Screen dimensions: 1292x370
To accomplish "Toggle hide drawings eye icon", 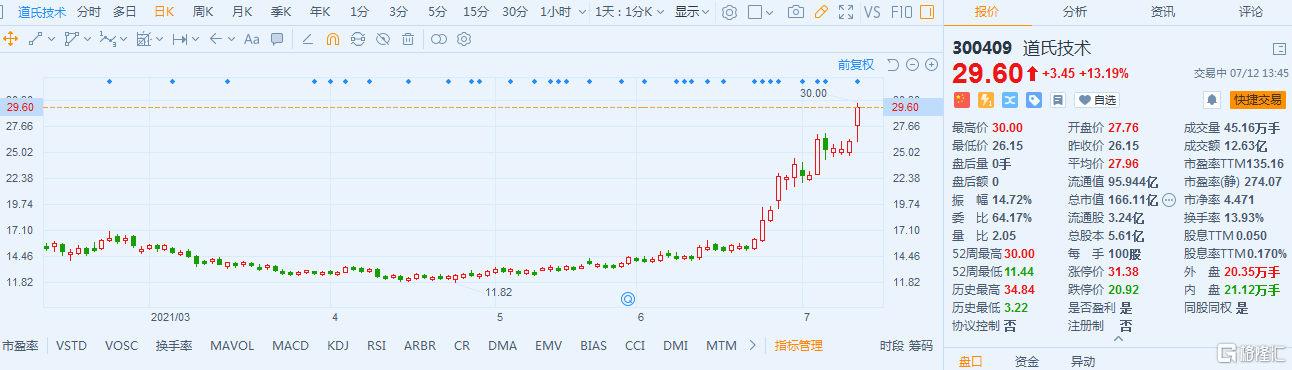I will coord(383,39).
